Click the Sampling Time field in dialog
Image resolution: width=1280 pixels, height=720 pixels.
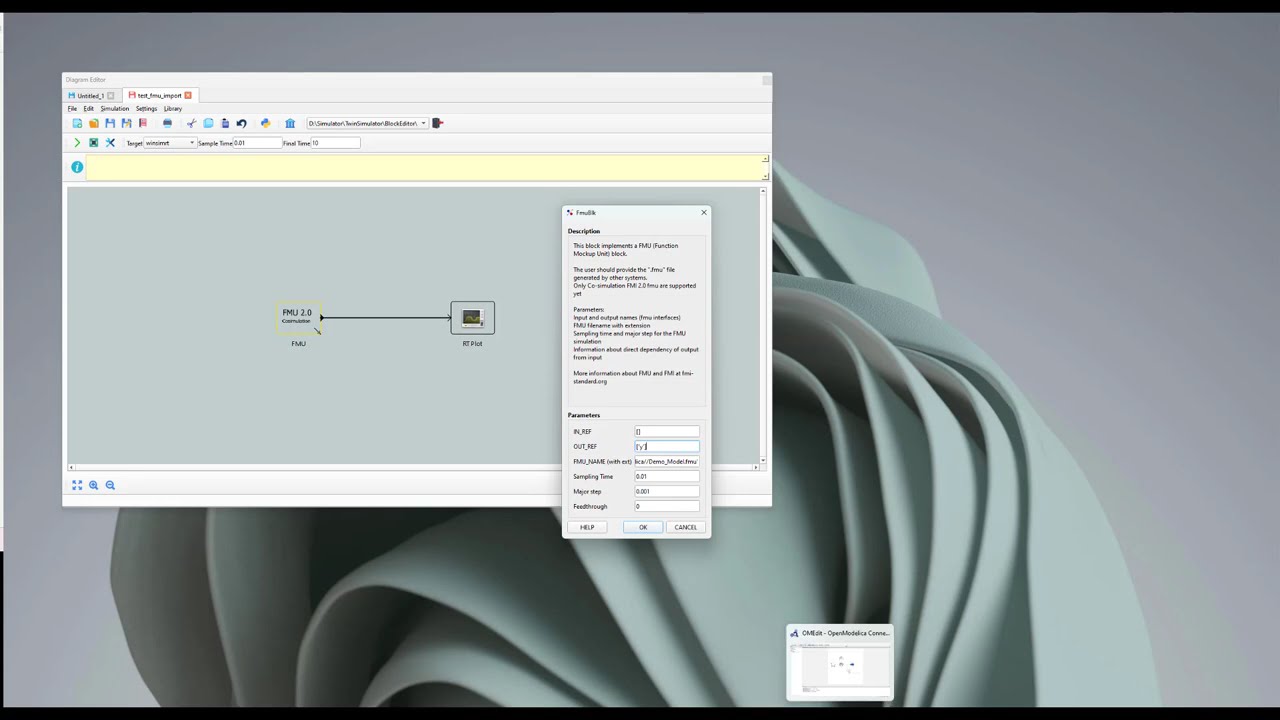(667, 476)
